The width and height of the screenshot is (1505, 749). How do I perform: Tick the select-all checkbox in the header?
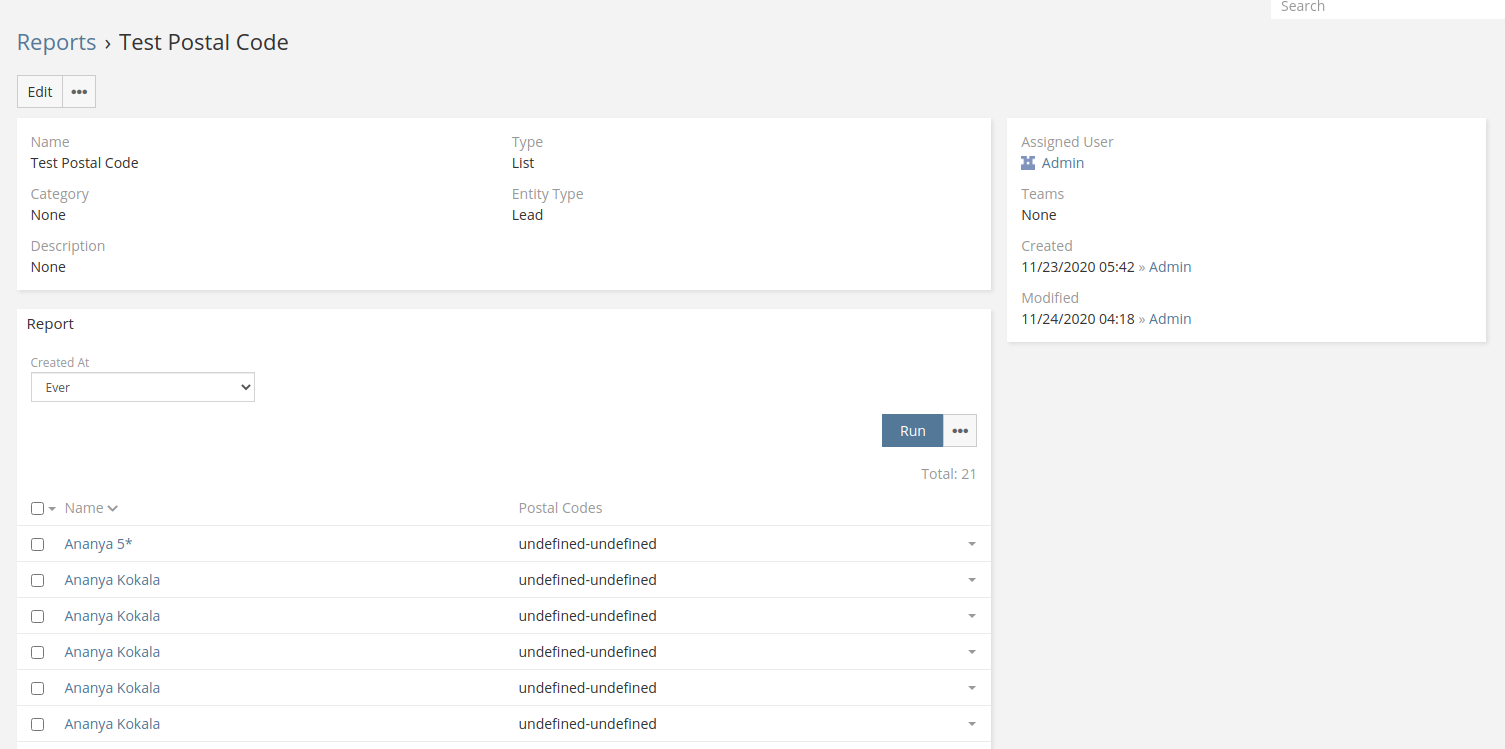[x=37, y=509]
